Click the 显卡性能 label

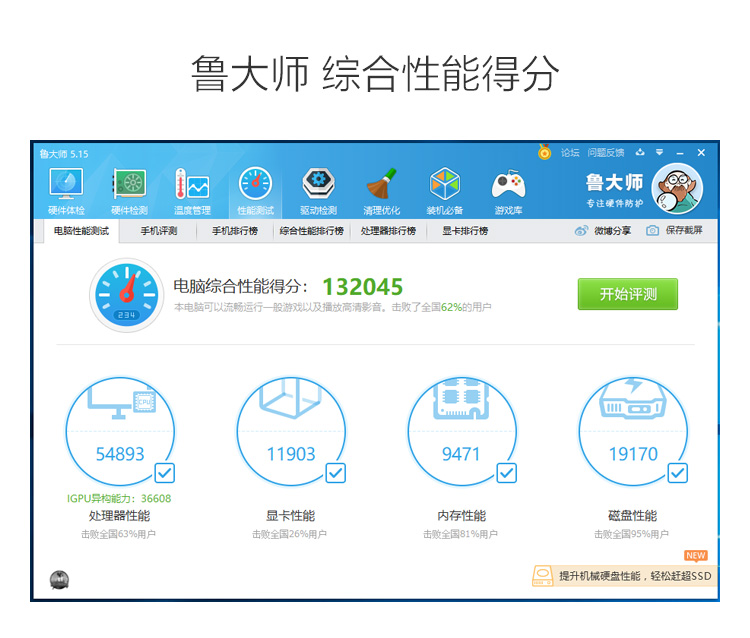click(290, 516)
